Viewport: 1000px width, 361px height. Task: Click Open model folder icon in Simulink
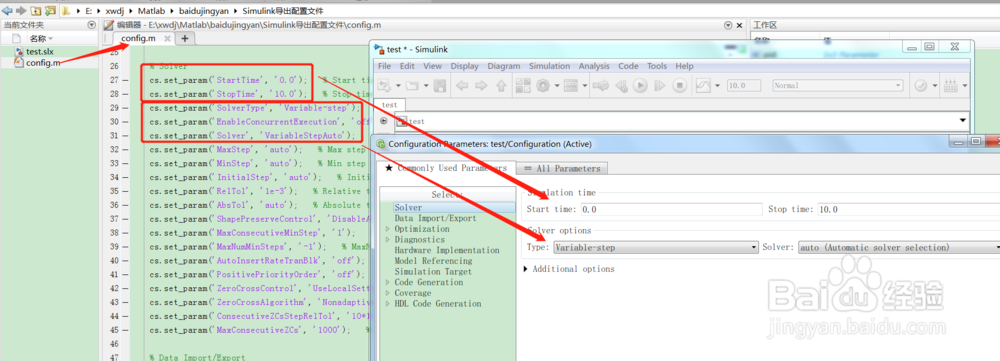(412, 85)
